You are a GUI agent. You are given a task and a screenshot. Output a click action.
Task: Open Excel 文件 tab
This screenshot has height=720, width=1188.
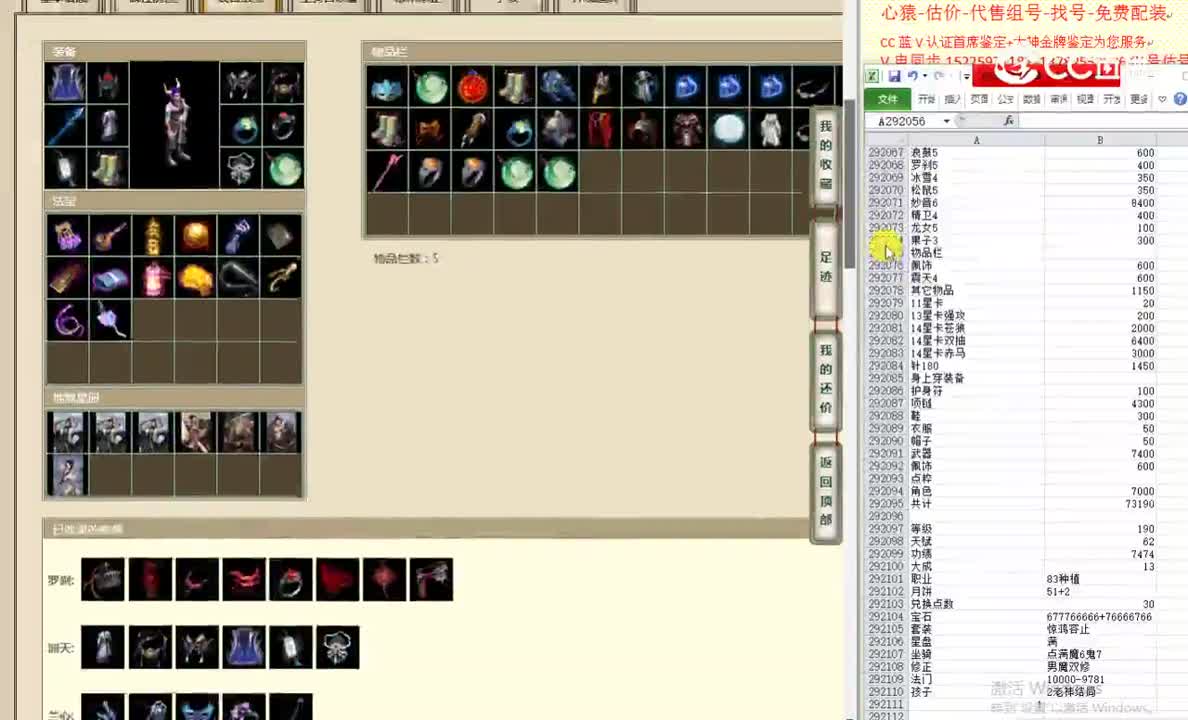[x=887, y=99]
